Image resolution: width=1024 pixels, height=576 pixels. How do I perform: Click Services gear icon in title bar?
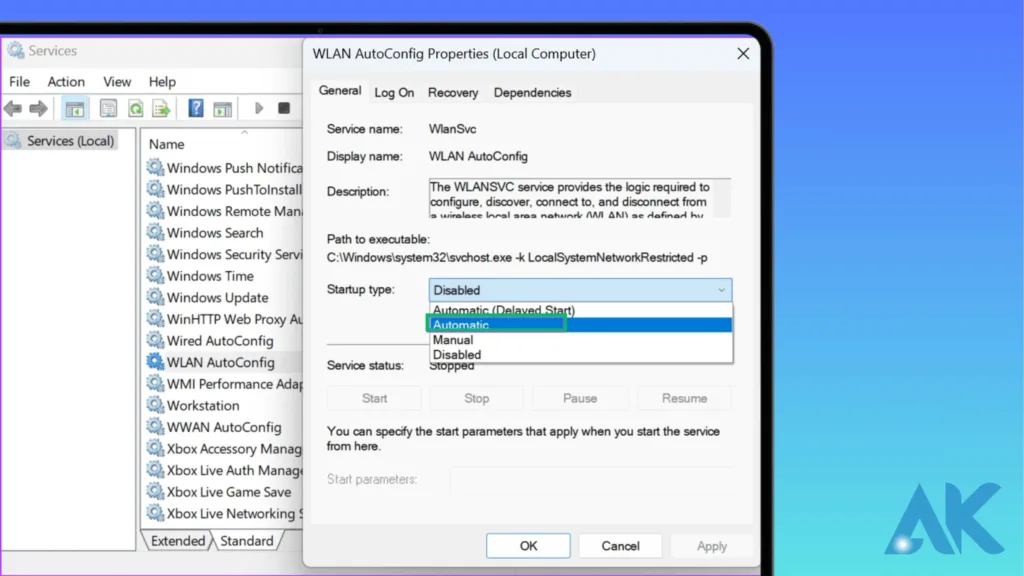pos(15,50)
